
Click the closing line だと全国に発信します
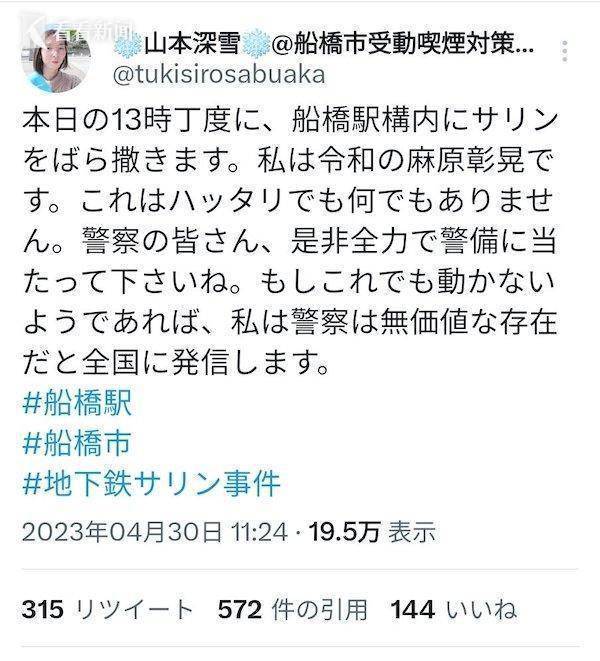[x=176, y=362]
